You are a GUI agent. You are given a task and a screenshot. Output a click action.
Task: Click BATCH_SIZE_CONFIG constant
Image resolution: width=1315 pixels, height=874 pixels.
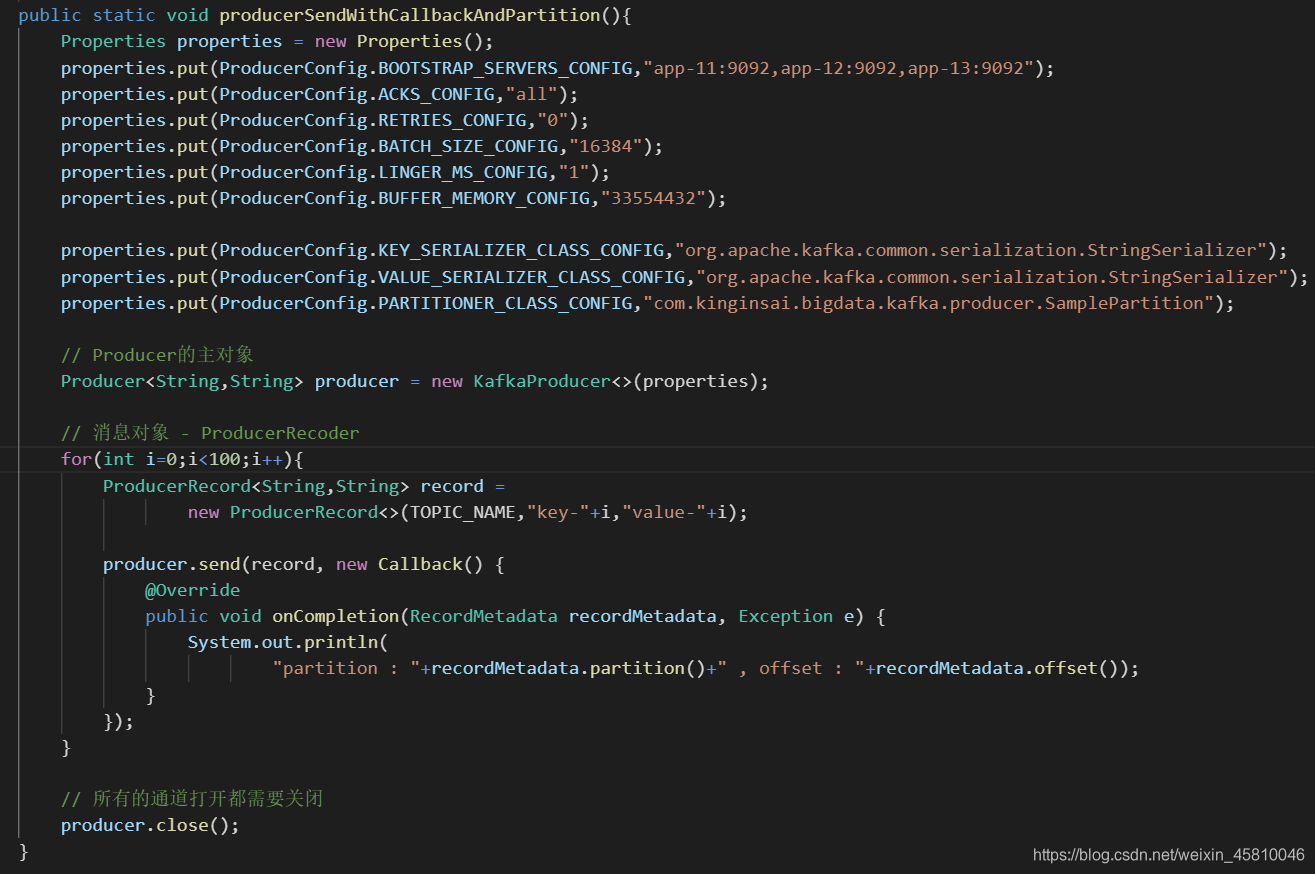[x=468, y=146]
